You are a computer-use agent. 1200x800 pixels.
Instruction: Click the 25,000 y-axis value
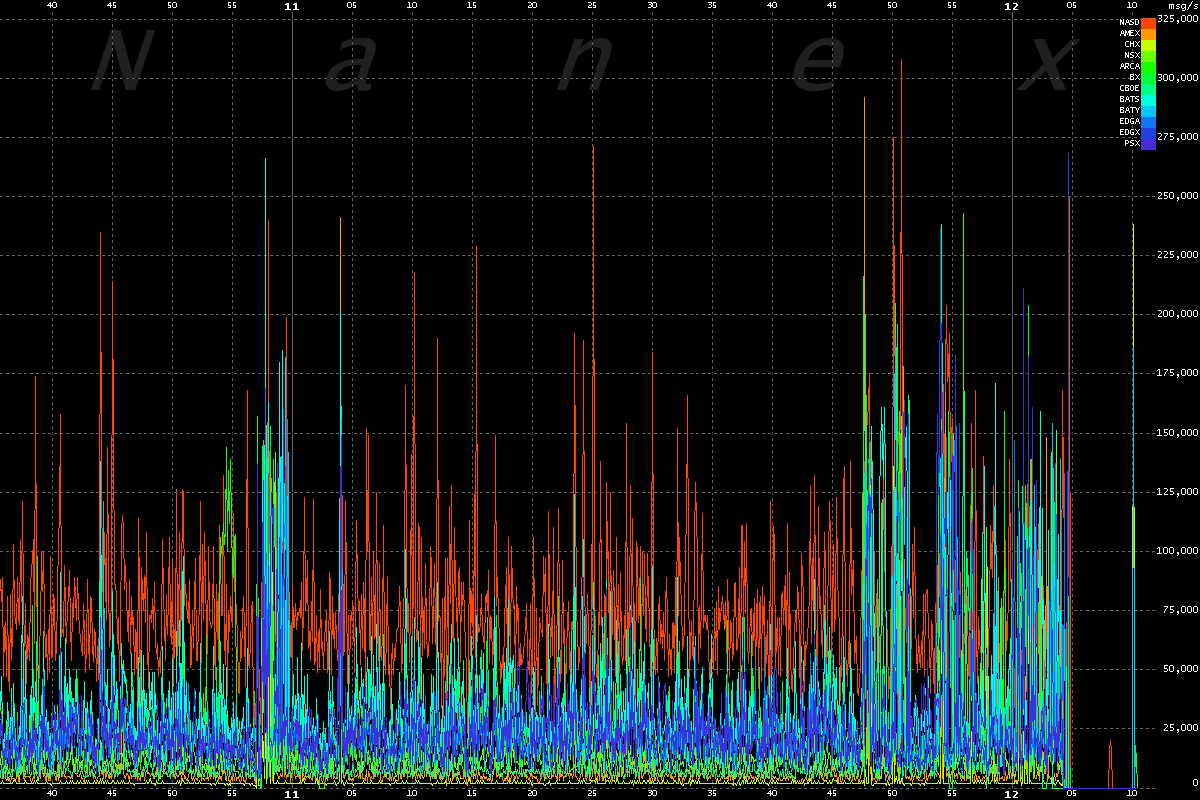click(1180, 728)
